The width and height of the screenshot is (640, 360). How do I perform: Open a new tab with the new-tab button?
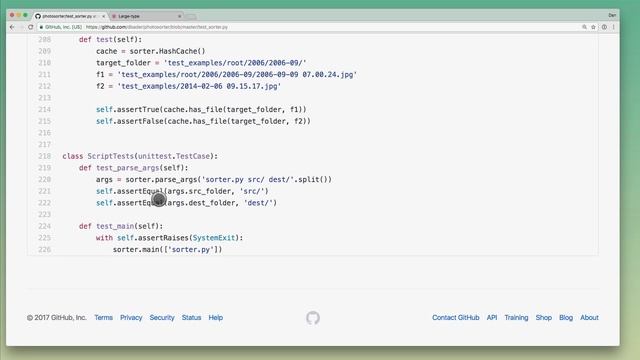(x=191, y=16)
